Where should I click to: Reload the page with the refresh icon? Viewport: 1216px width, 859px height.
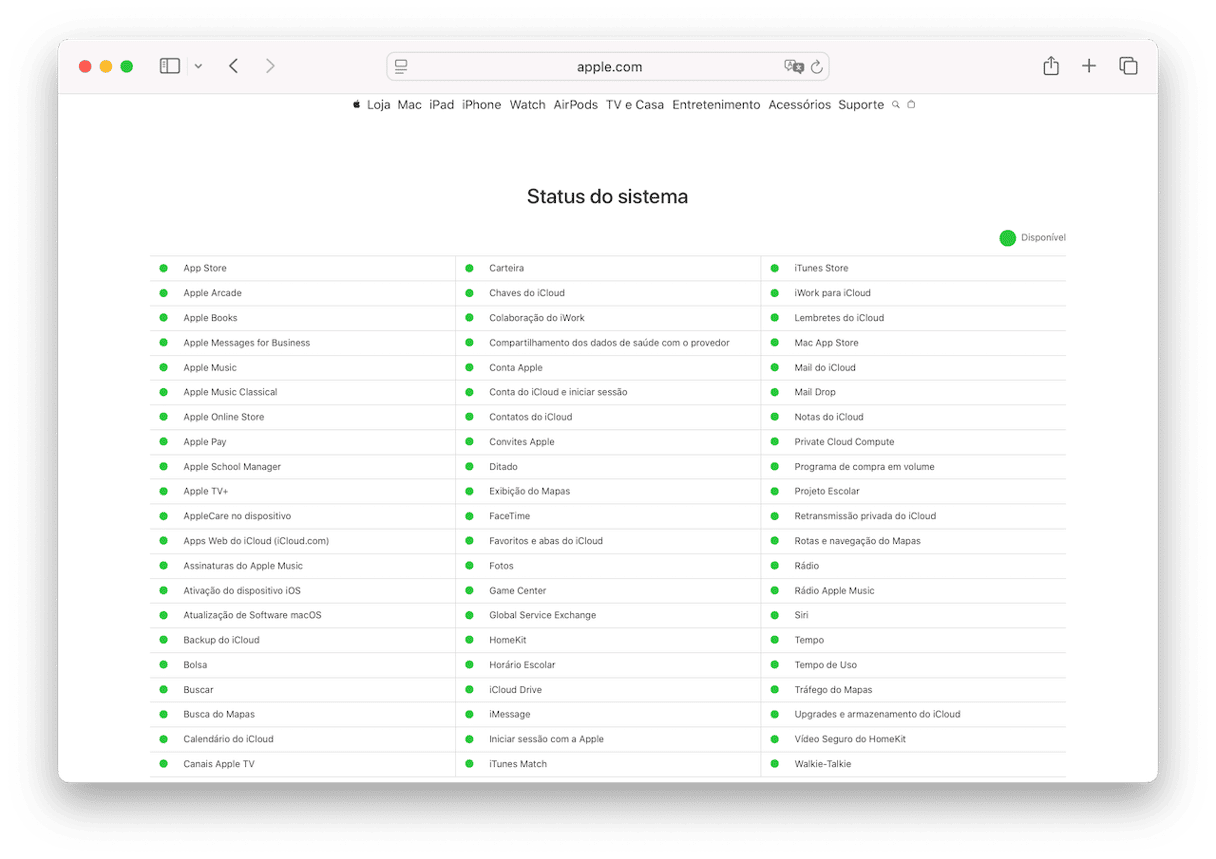coord(816,67)
